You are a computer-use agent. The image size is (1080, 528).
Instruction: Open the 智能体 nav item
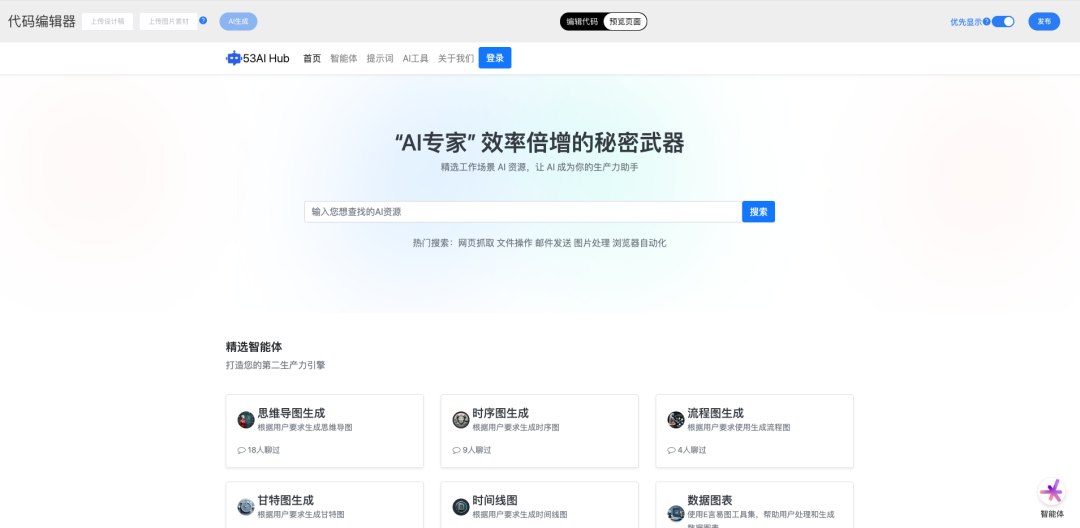(x=344, y=59)
